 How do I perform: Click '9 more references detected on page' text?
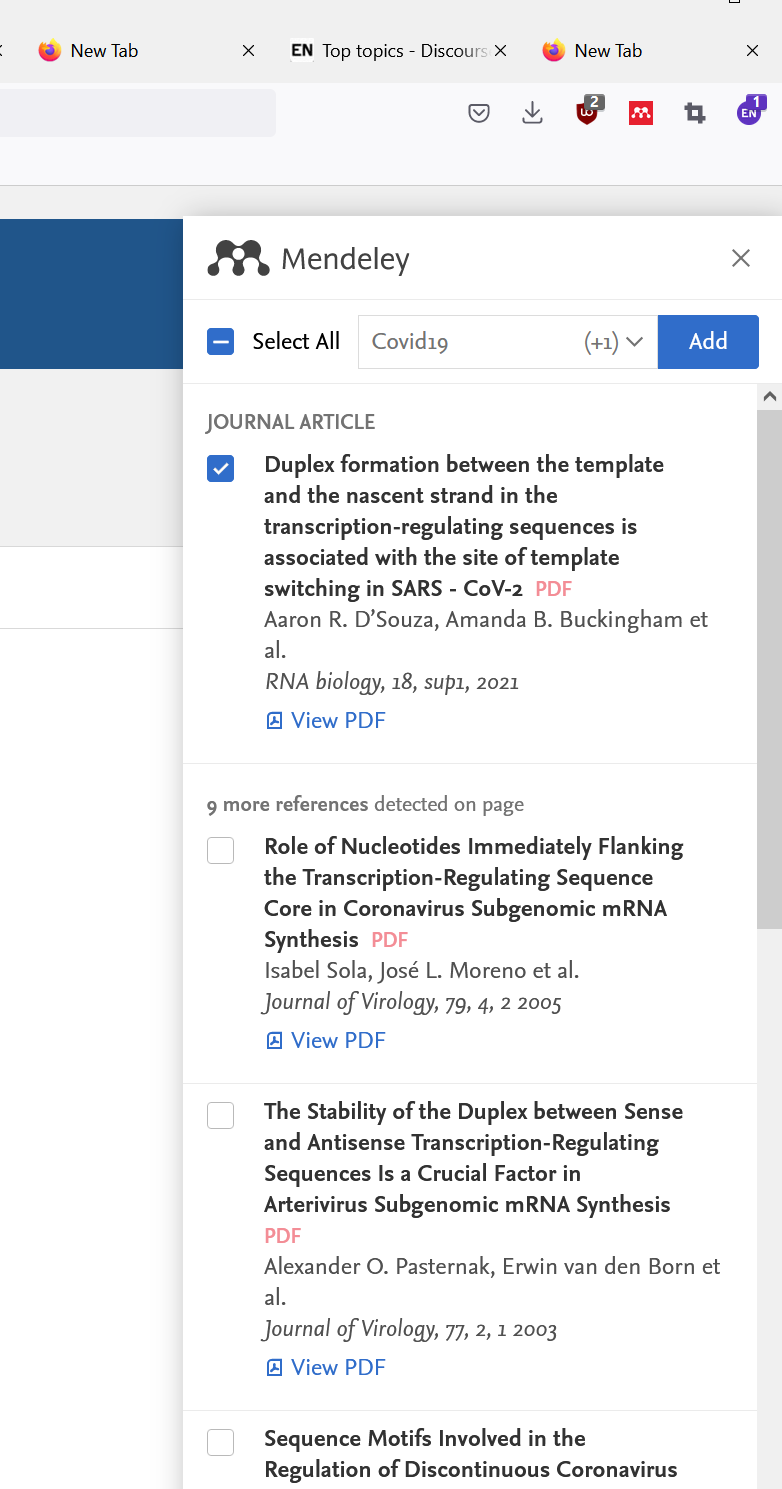coord(365,804)
